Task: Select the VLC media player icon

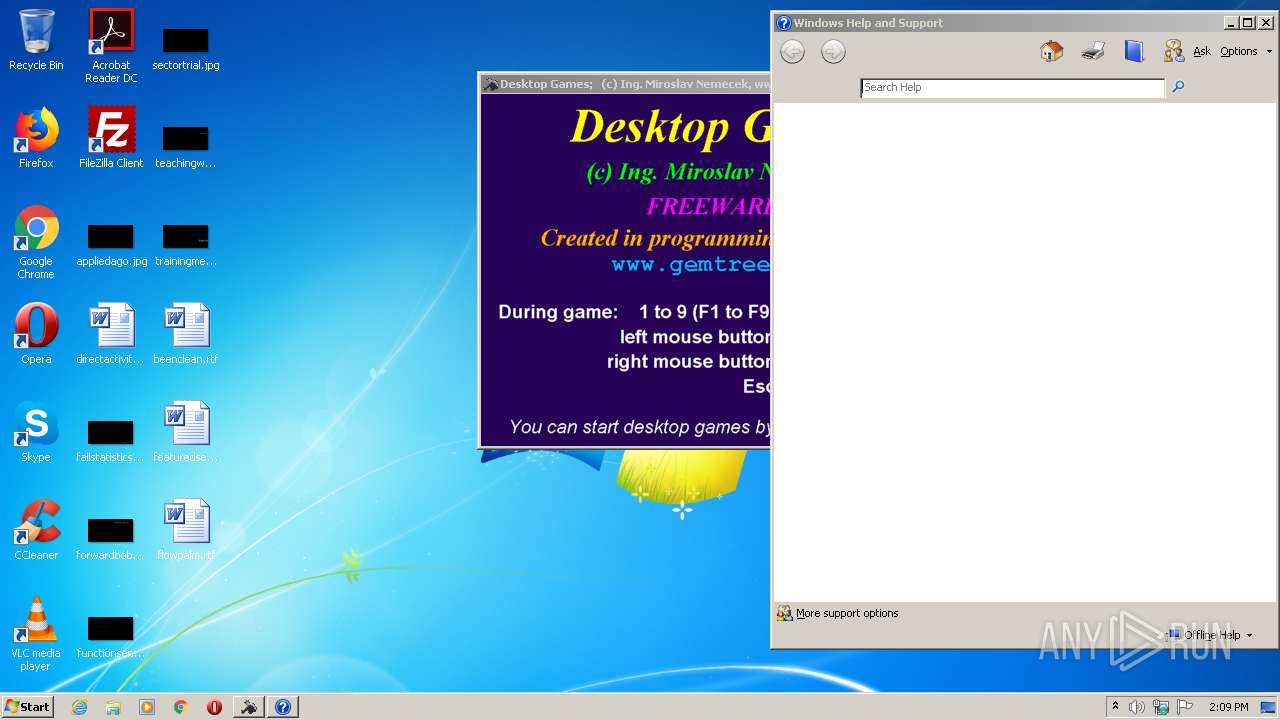Action: (x=36, y=634)
